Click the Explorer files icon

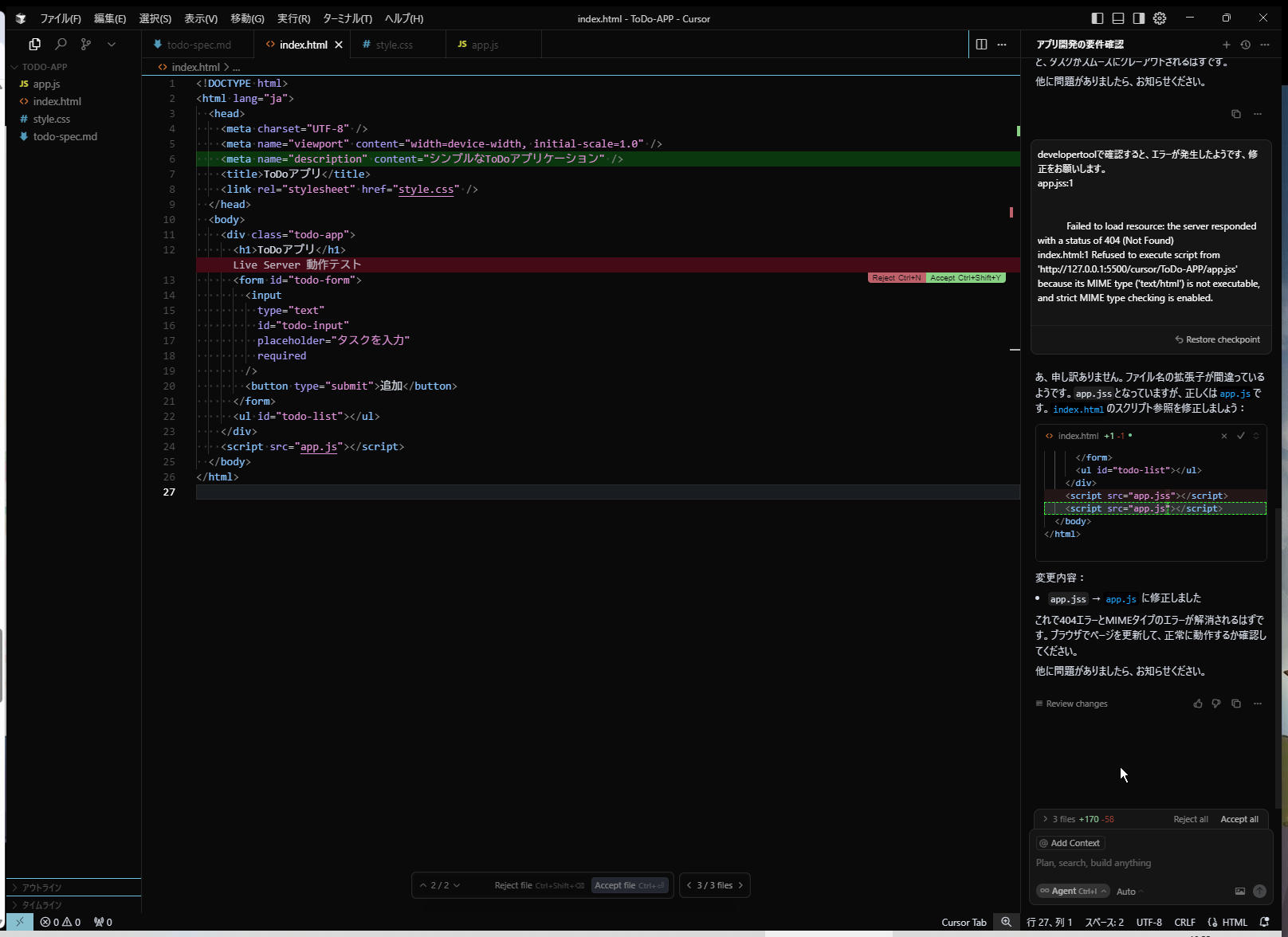pyautogui.click(x=35, y=45)
